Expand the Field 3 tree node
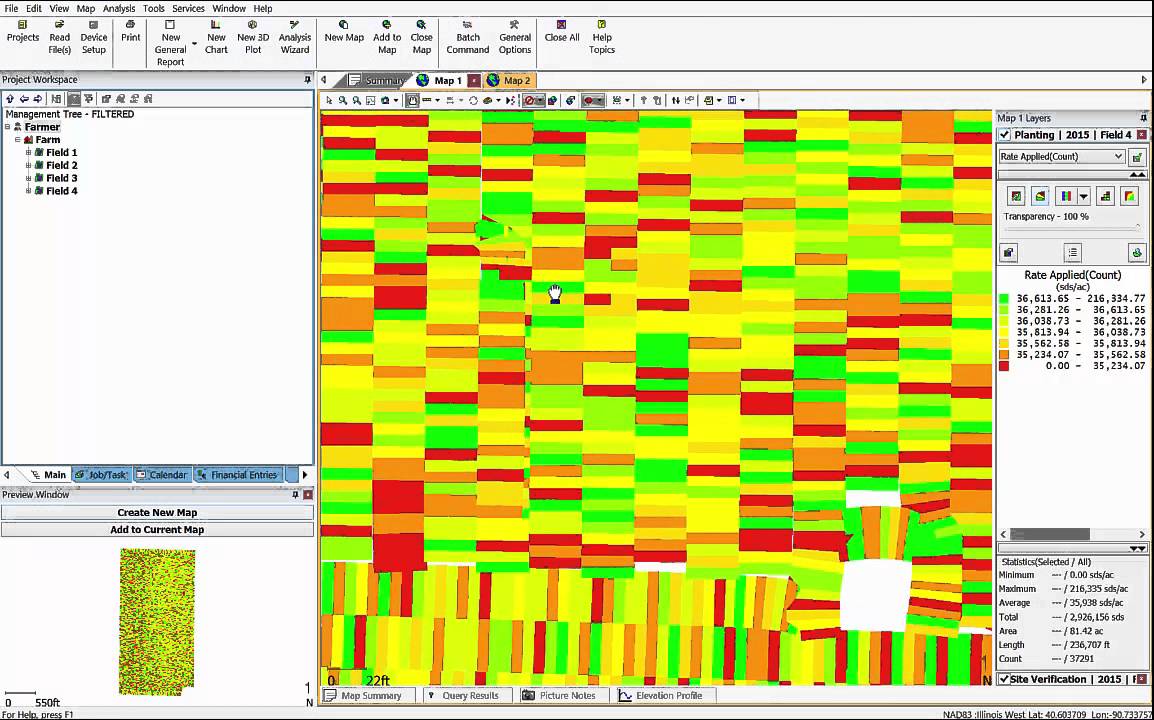Screen dimensions: 1154x720 28,177
